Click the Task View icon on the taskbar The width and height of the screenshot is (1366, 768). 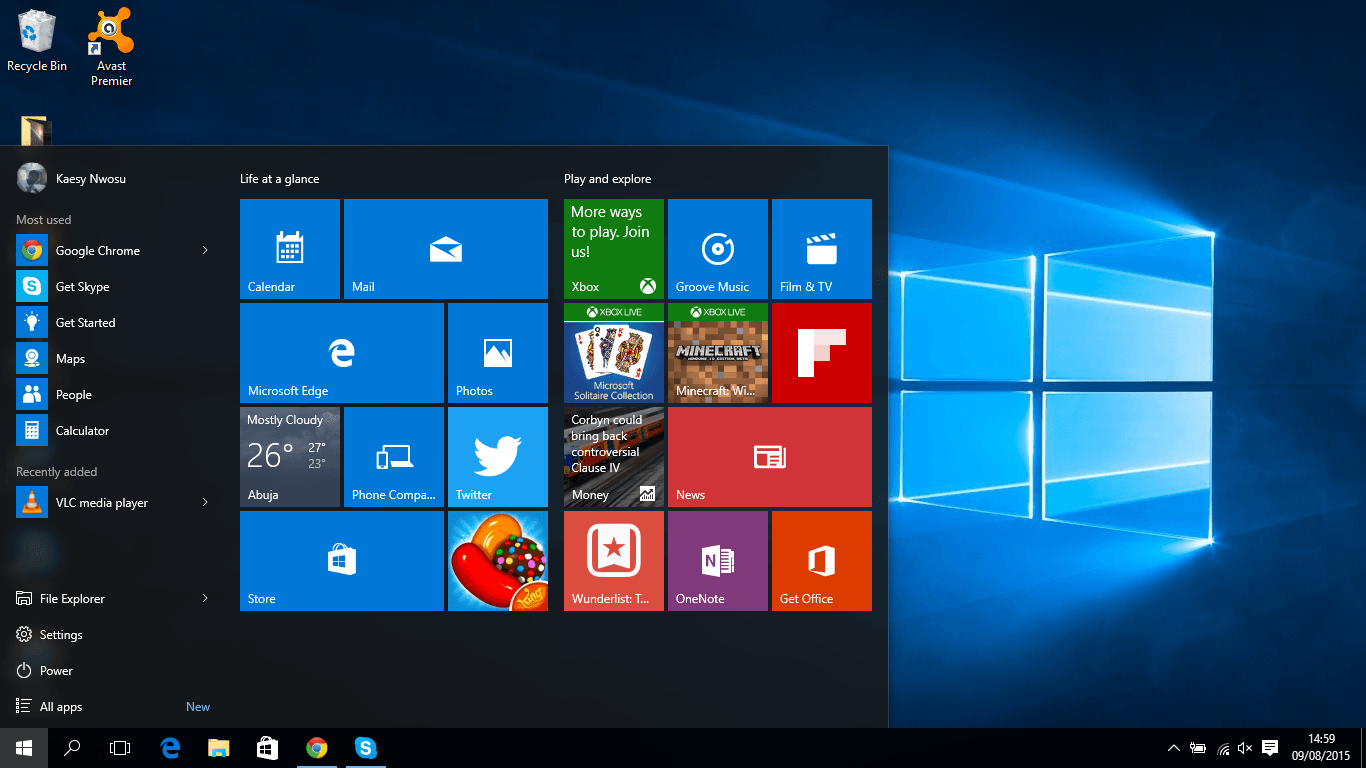coord(120,747)
